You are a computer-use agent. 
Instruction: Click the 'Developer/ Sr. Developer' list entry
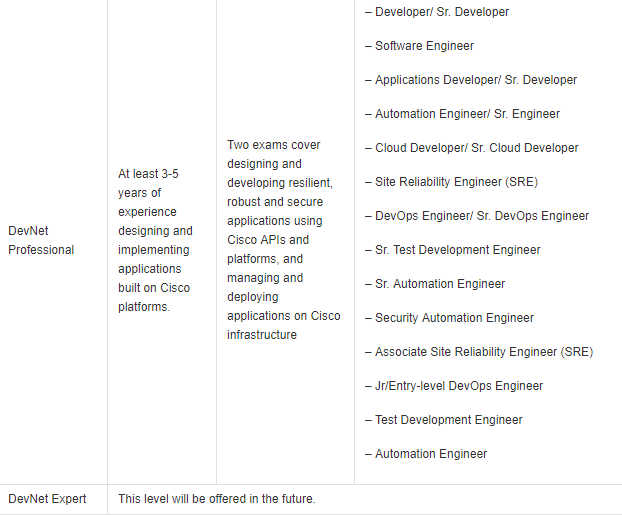437,12
